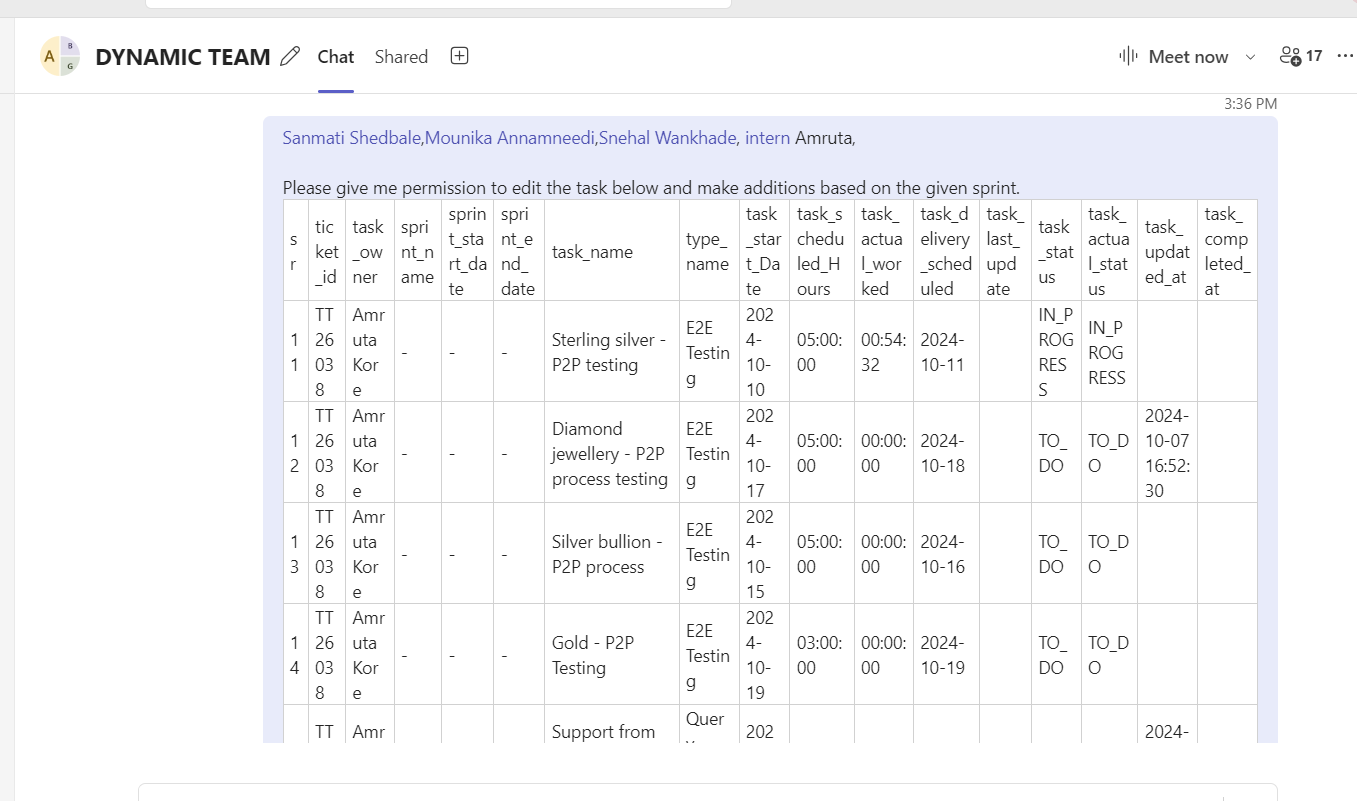
Task: Expand Meet now options dropdown arrow
Action: point(1250,57)
